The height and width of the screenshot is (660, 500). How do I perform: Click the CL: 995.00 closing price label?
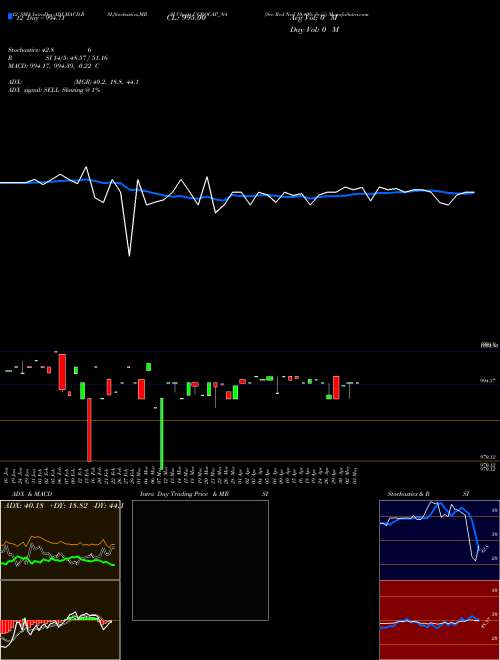tap(186, 18)
